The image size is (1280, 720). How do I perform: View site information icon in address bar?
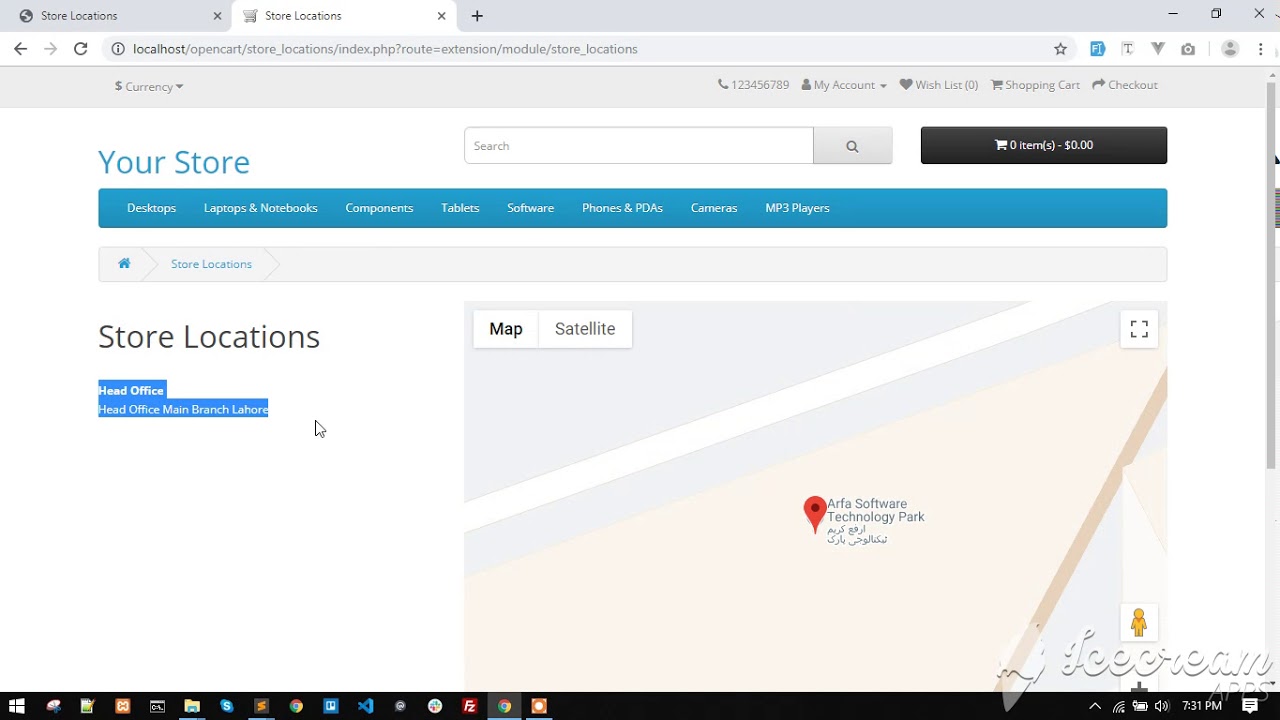117,48
